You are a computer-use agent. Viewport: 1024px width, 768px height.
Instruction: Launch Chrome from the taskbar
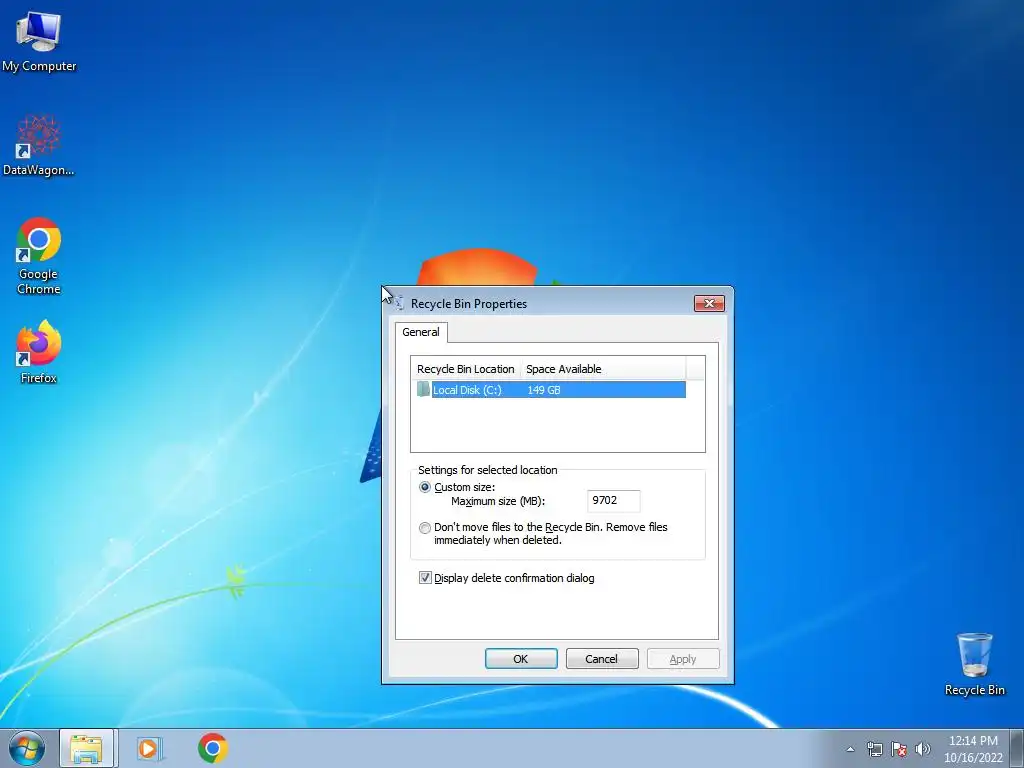(213, 748)
